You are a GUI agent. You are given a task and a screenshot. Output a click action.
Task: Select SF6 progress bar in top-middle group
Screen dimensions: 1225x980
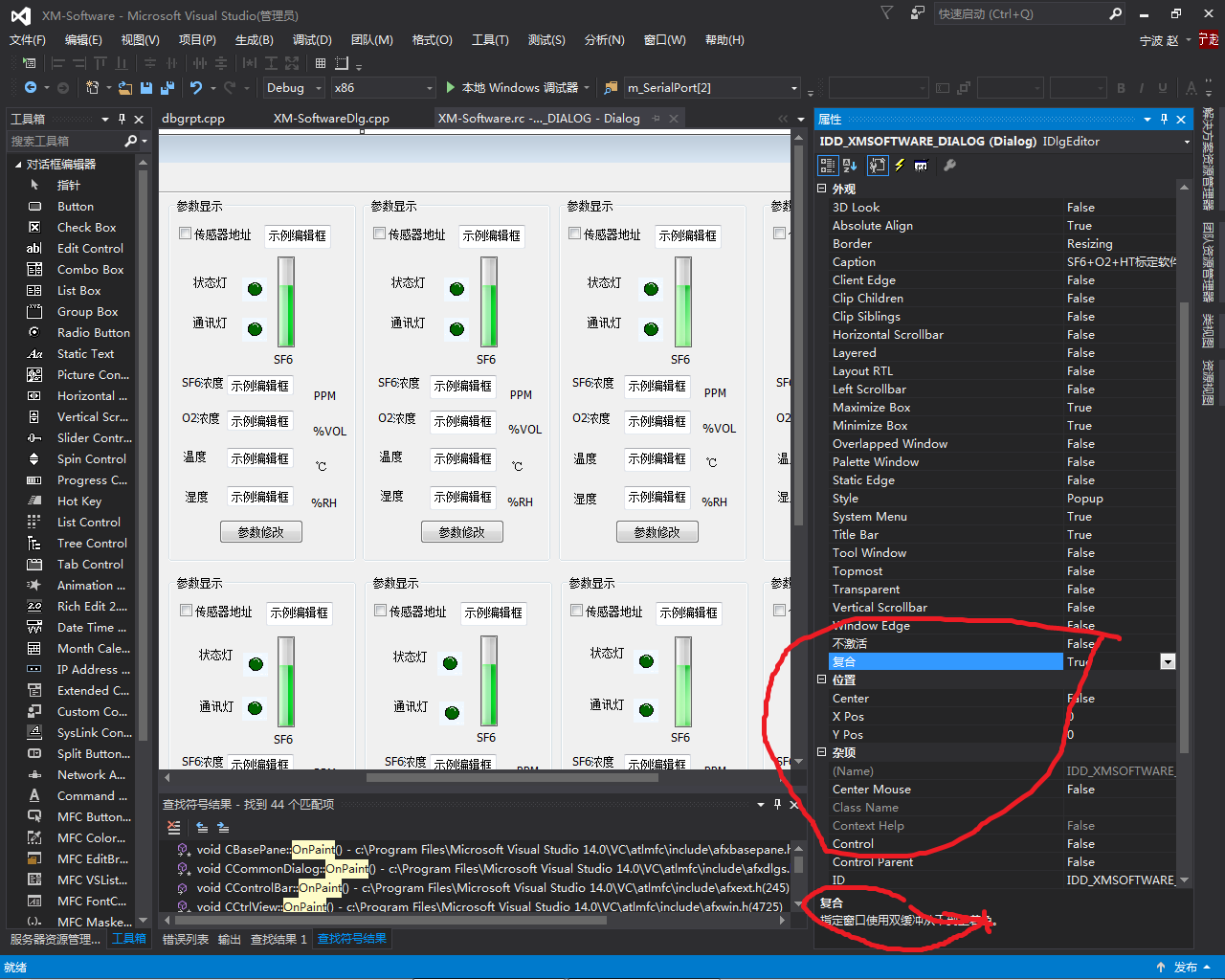point(489,301)
